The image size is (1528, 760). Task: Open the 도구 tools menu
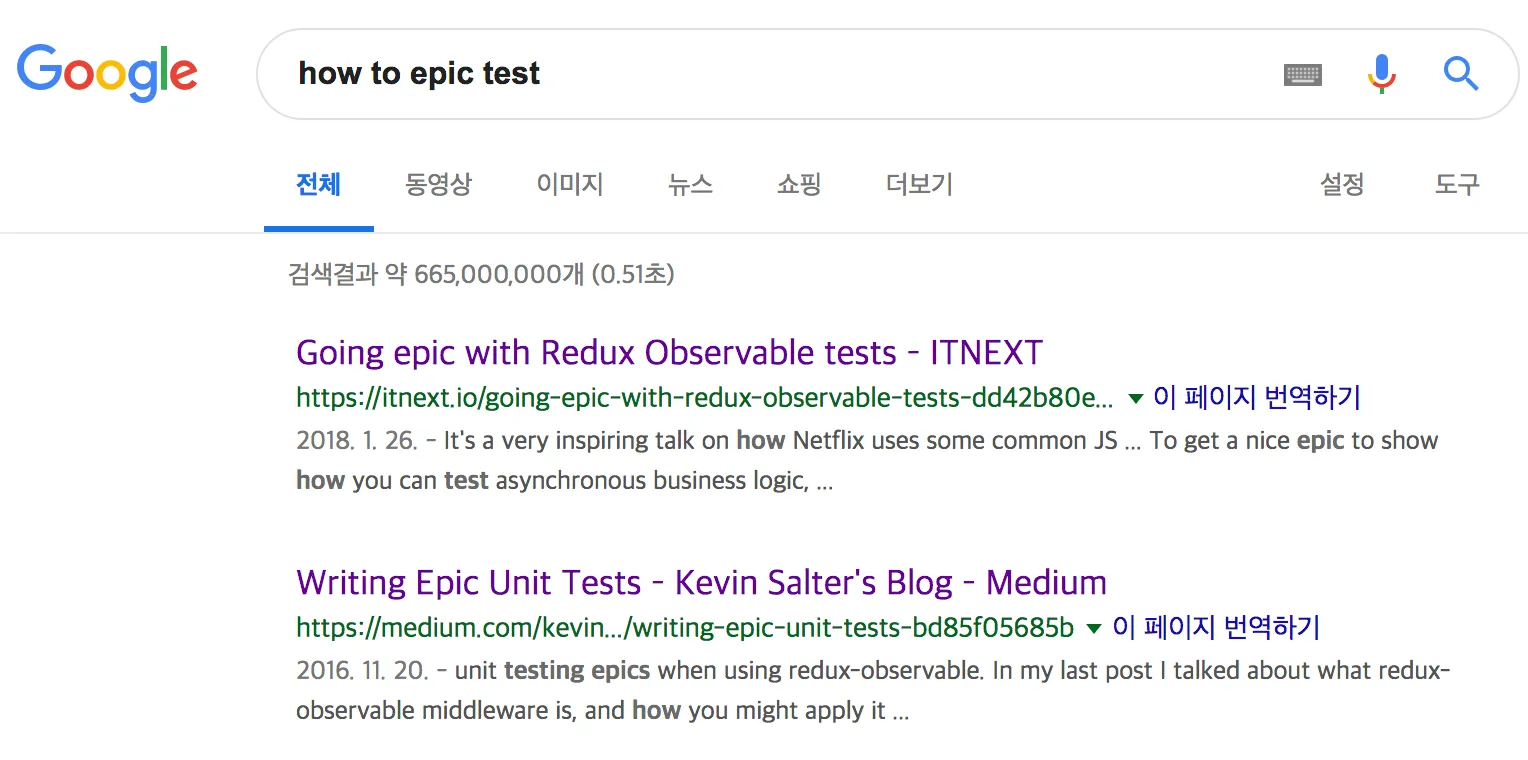[1457, 184]
